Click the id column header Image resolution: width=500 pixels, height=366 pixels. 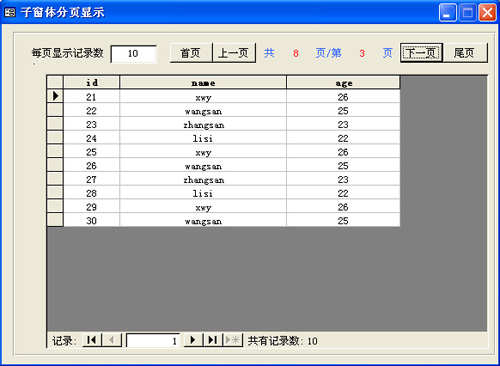pyautogui.click(x=91, y=82)
